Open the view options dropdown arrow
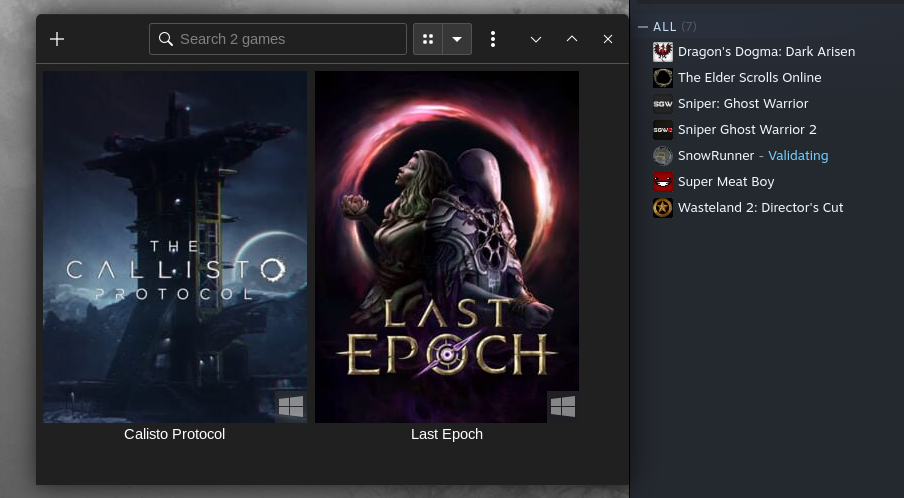The width and height of the screenshot is (904, 498). click(457, 39)
